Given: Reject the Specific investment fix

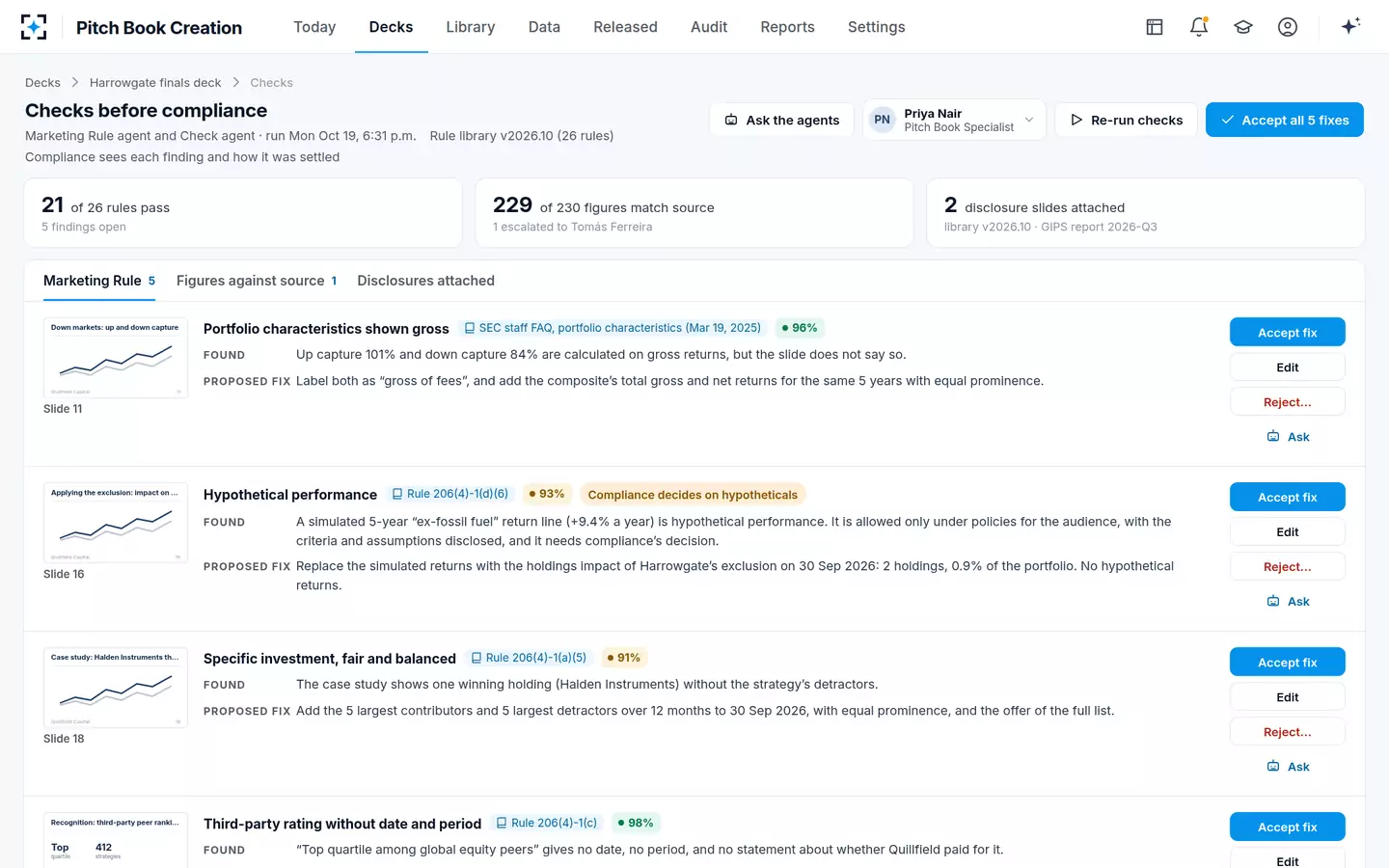Looking at the screenshot, I should [1288, 732].
